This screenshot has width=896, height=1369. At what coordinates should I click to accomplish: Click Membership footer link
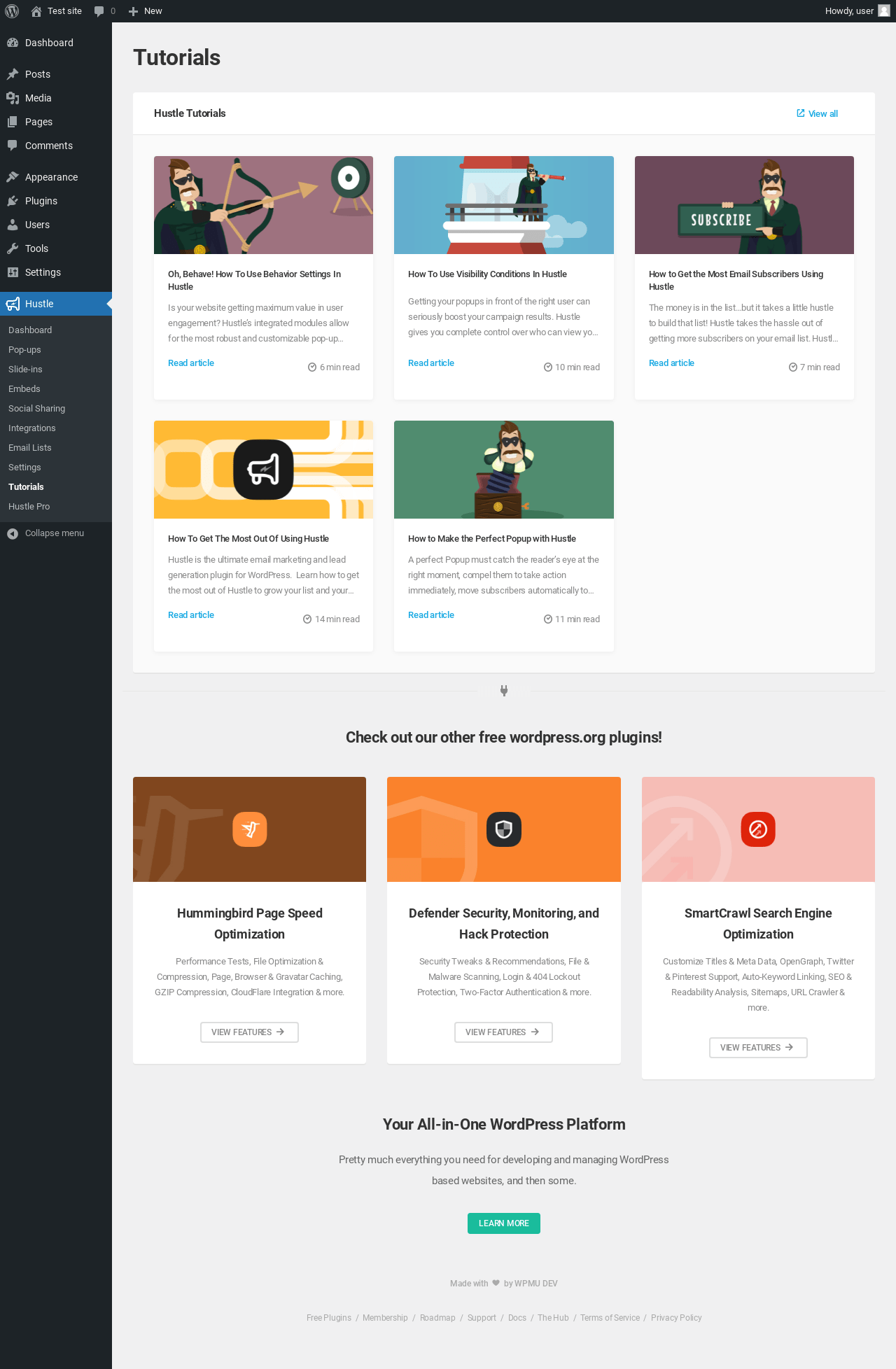coord(385,1318)
